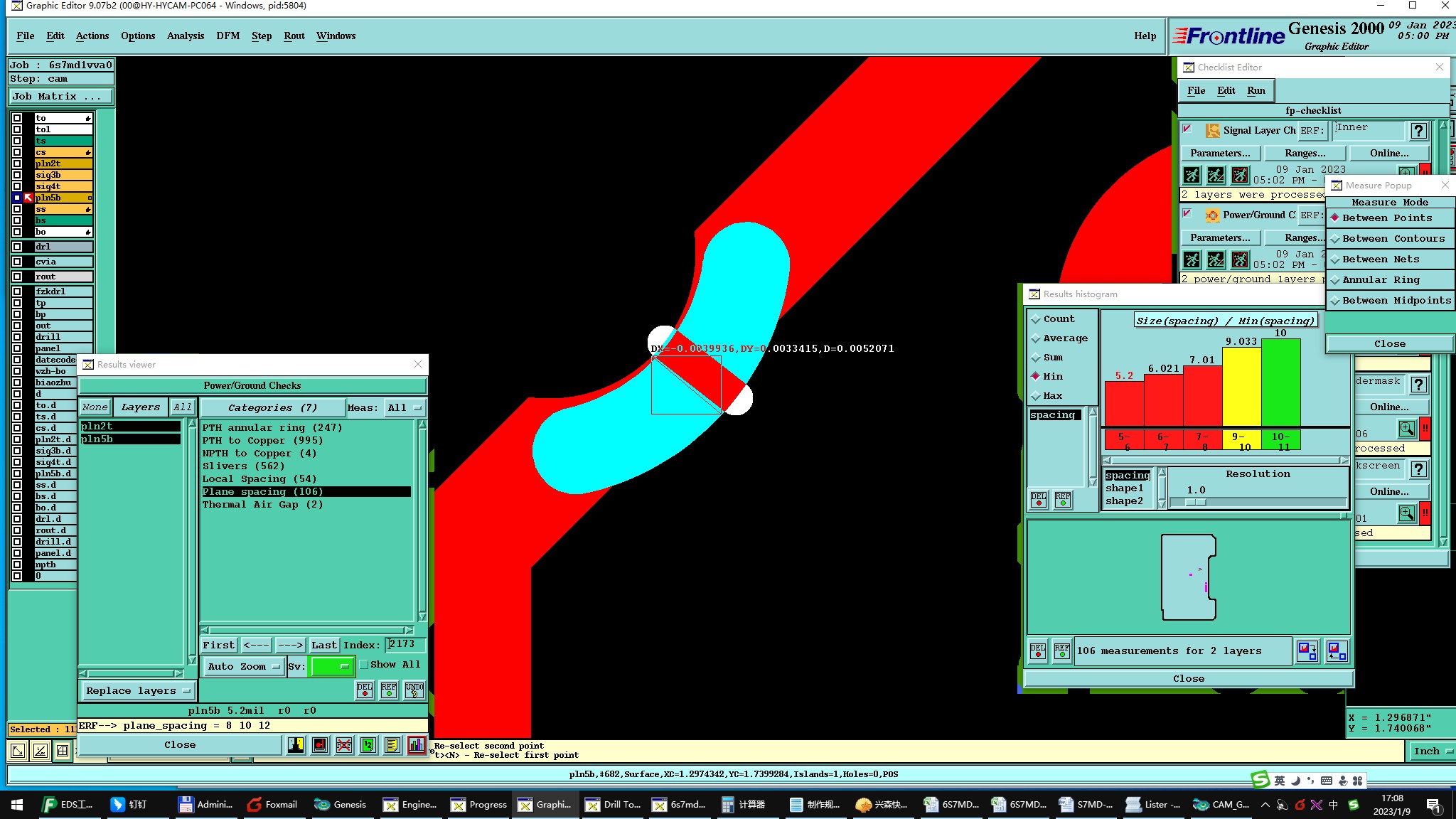Image resolution: width=1456 pixels, height=819 pixels.
Task: Expand the Replace layers dropdown
Action: point(137,691)
